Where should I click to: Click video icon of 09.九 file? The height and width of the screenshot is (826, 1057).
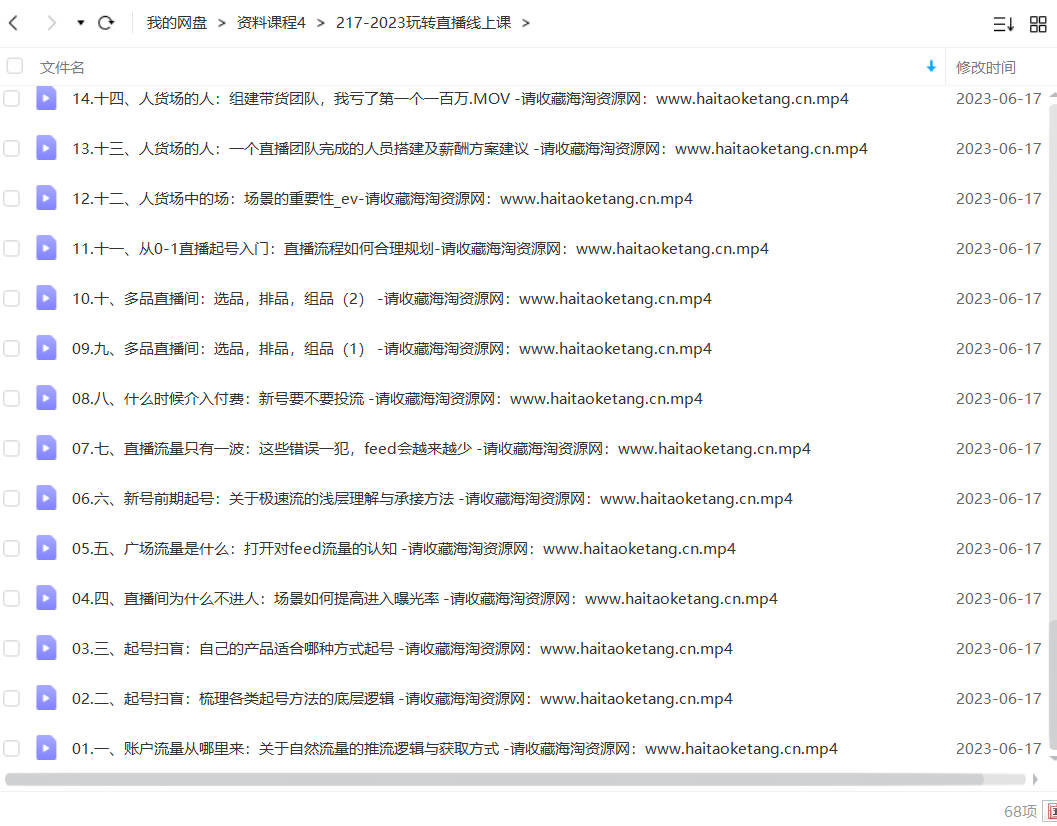[46, 349]
